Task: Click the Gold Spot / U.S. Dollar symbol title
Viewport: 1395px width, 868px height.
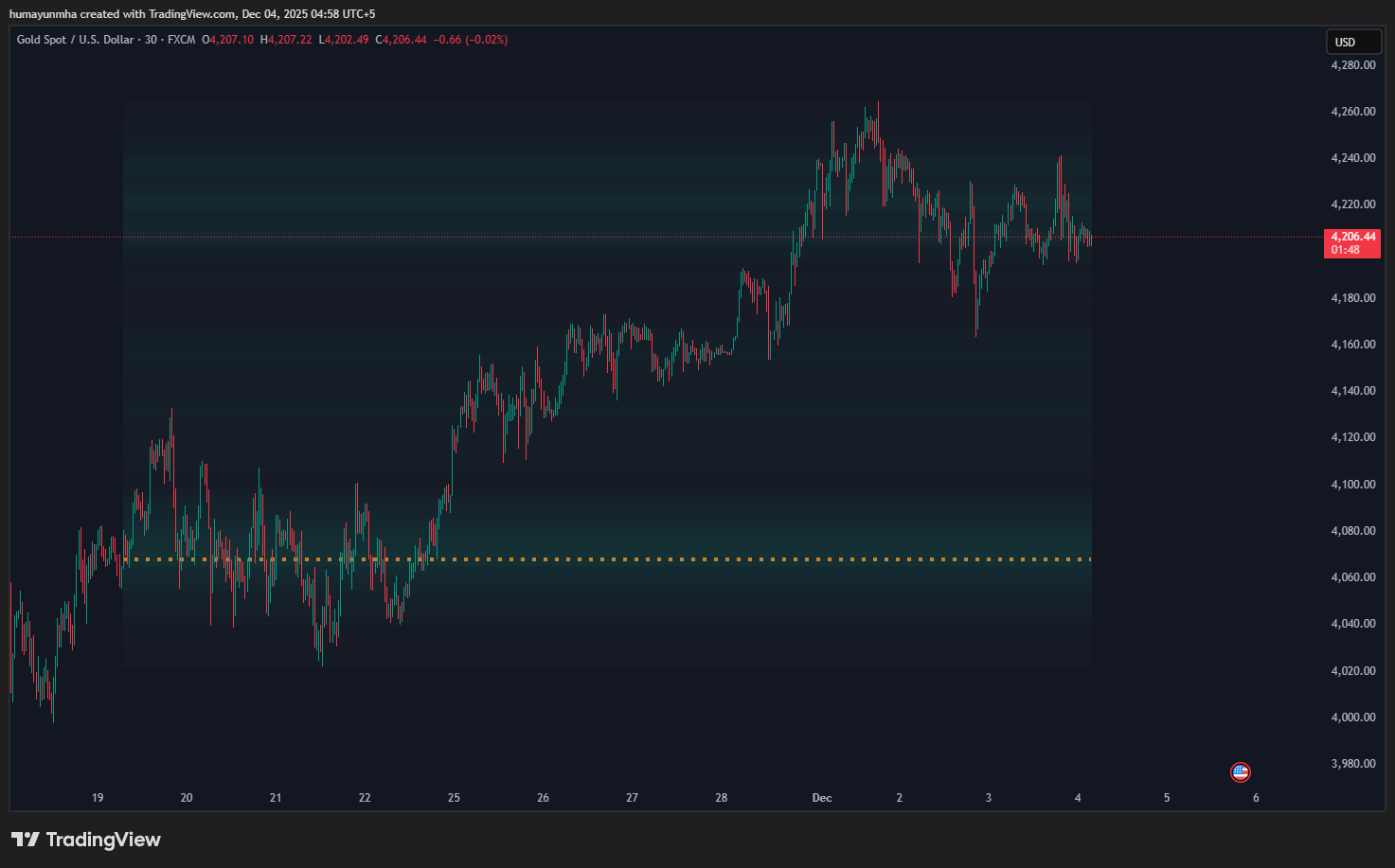Action: pos(76,40)
